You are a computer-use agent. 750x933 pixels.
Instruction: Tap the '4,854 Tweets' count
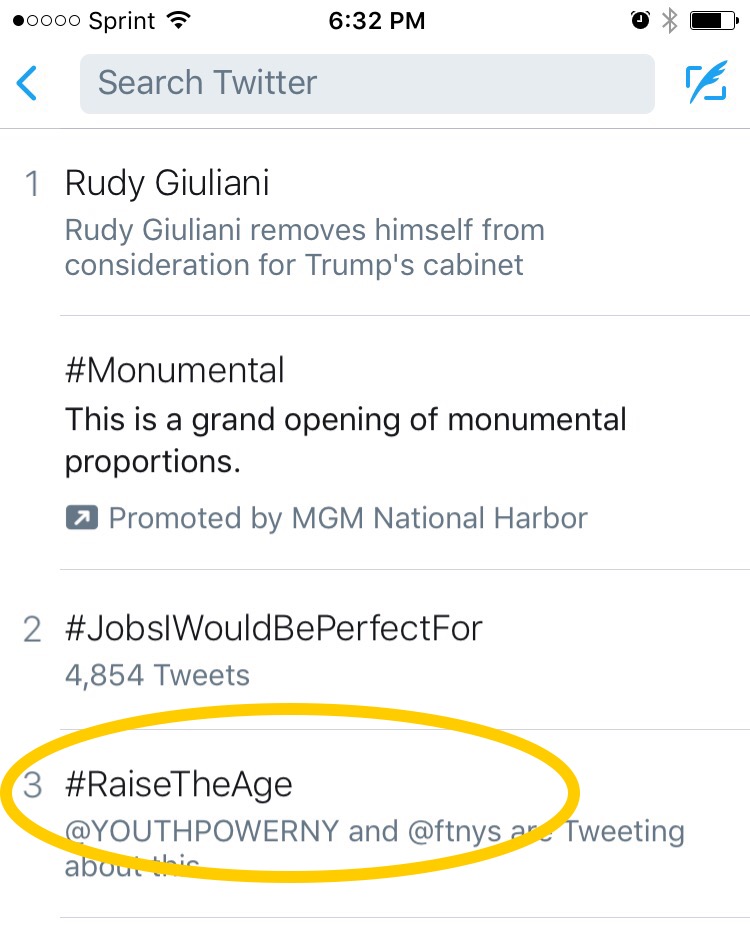157,675
